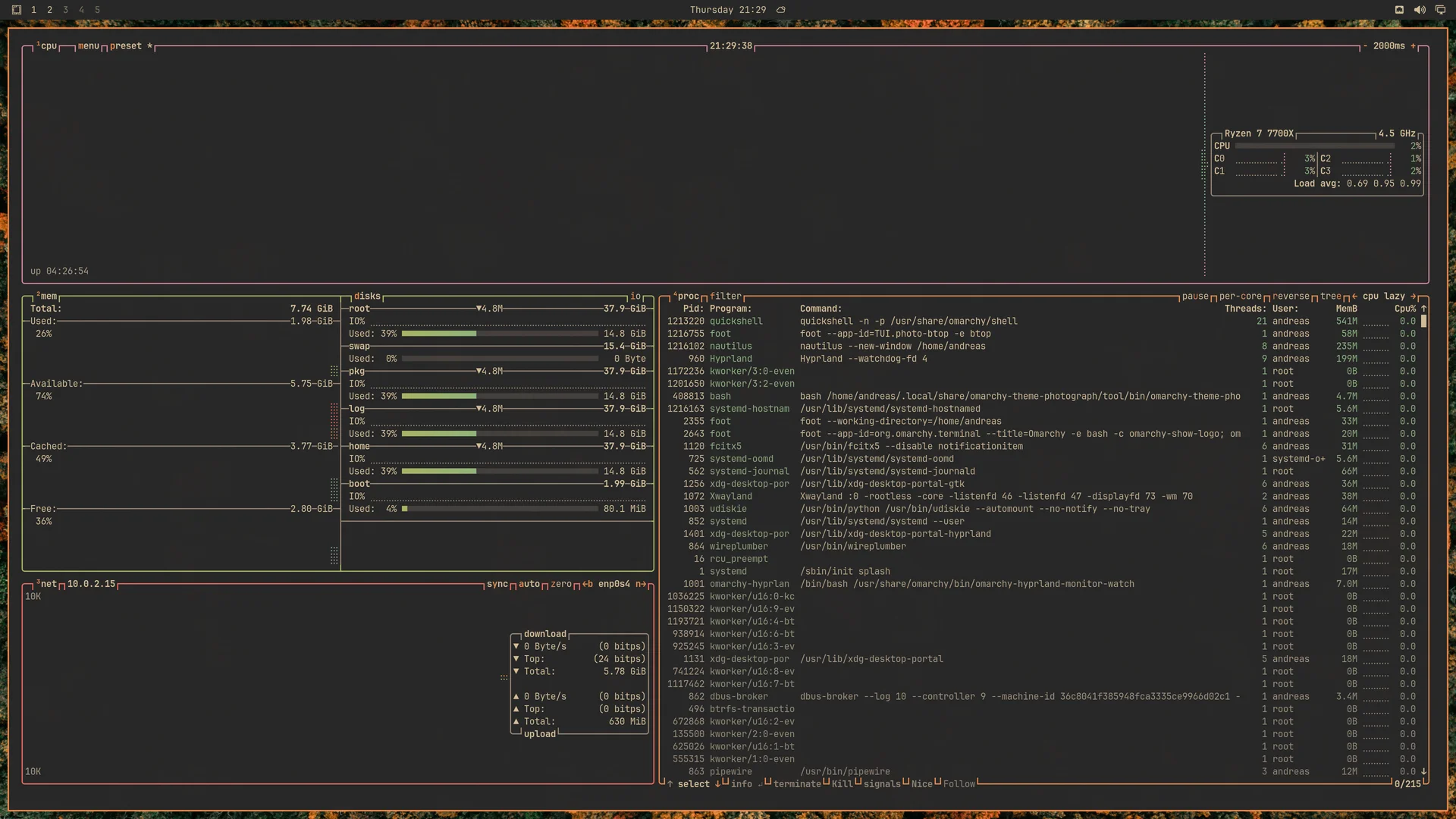Click the display icon in top right bar
Image resolution: width=1456 pixels, height=819 pixels.
pyautogui.click(x=1440, y=10)
